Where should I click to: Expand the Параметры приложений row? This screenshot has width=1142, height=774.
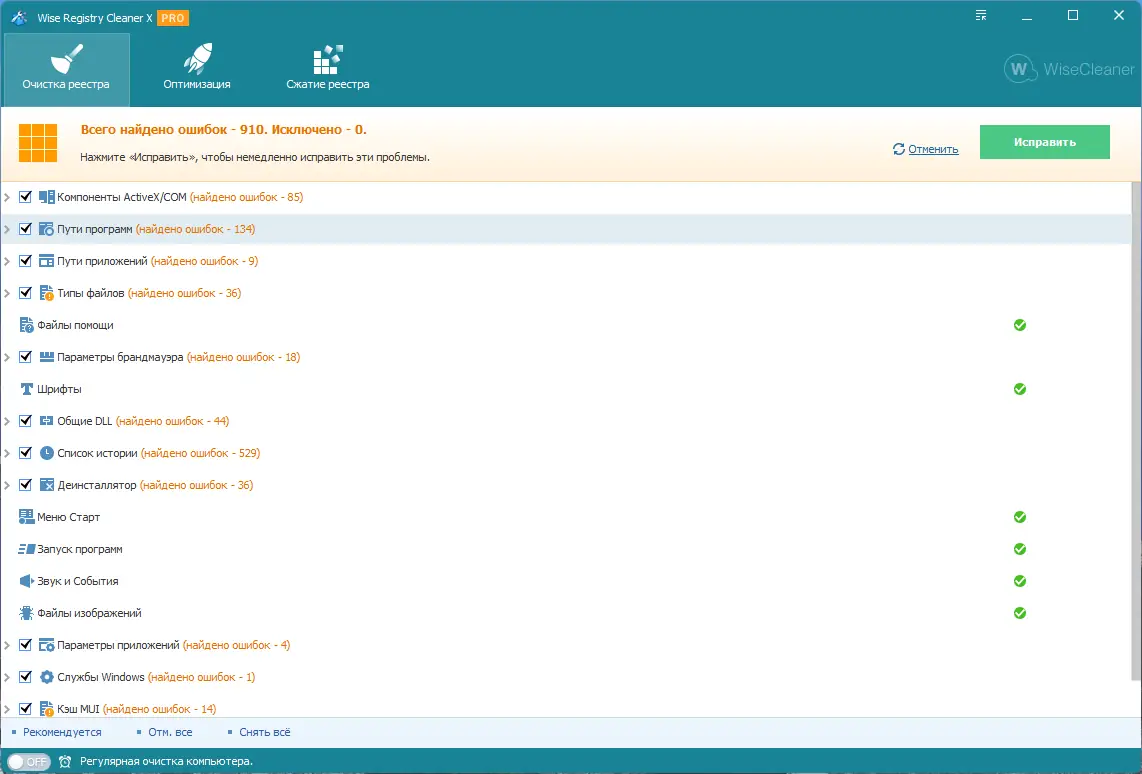click(7, 645)
